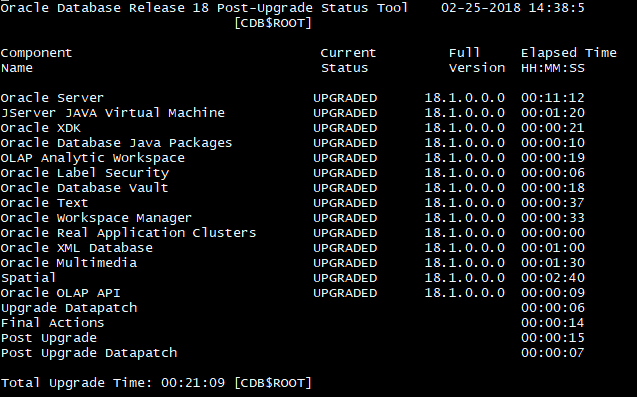637x397 pixels.
Task: Select Oracle Label Security text
Action: coord(84,173)
